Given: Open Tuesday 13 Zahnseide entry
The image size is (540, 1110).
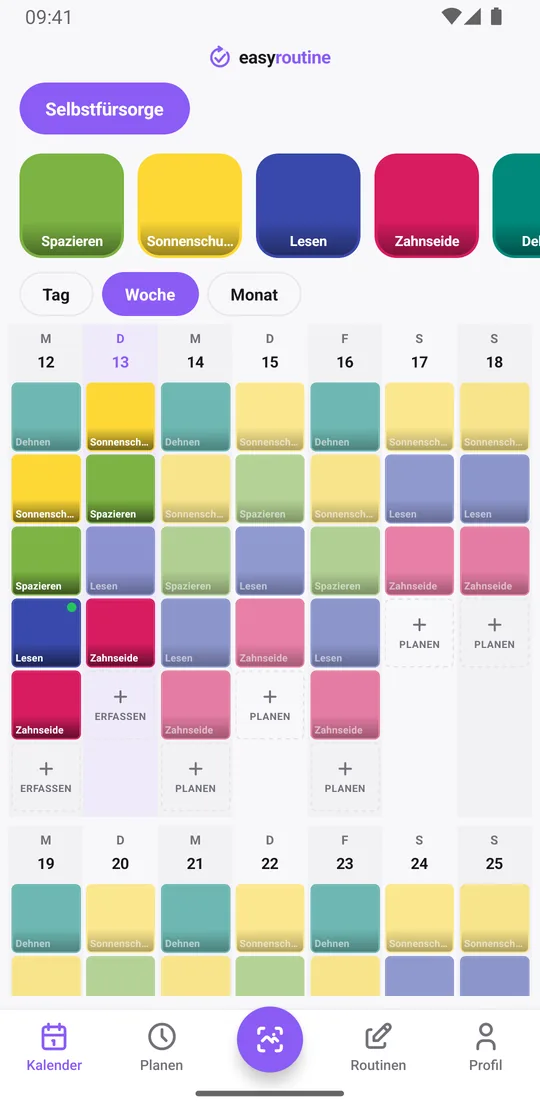Looking at the screenshot, I should [120, 633].
